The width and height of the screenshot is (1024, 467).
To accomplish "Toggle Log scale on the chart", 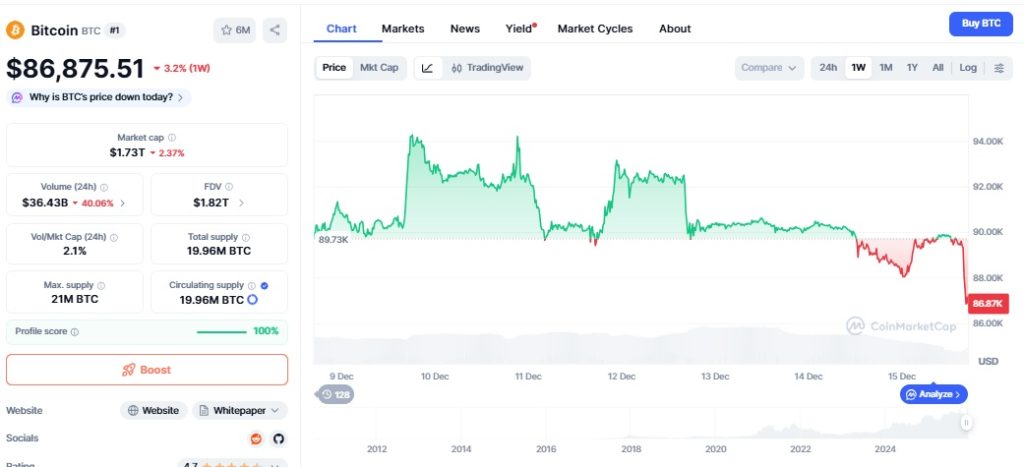I will pyautogui.click(x=968, y=68).
